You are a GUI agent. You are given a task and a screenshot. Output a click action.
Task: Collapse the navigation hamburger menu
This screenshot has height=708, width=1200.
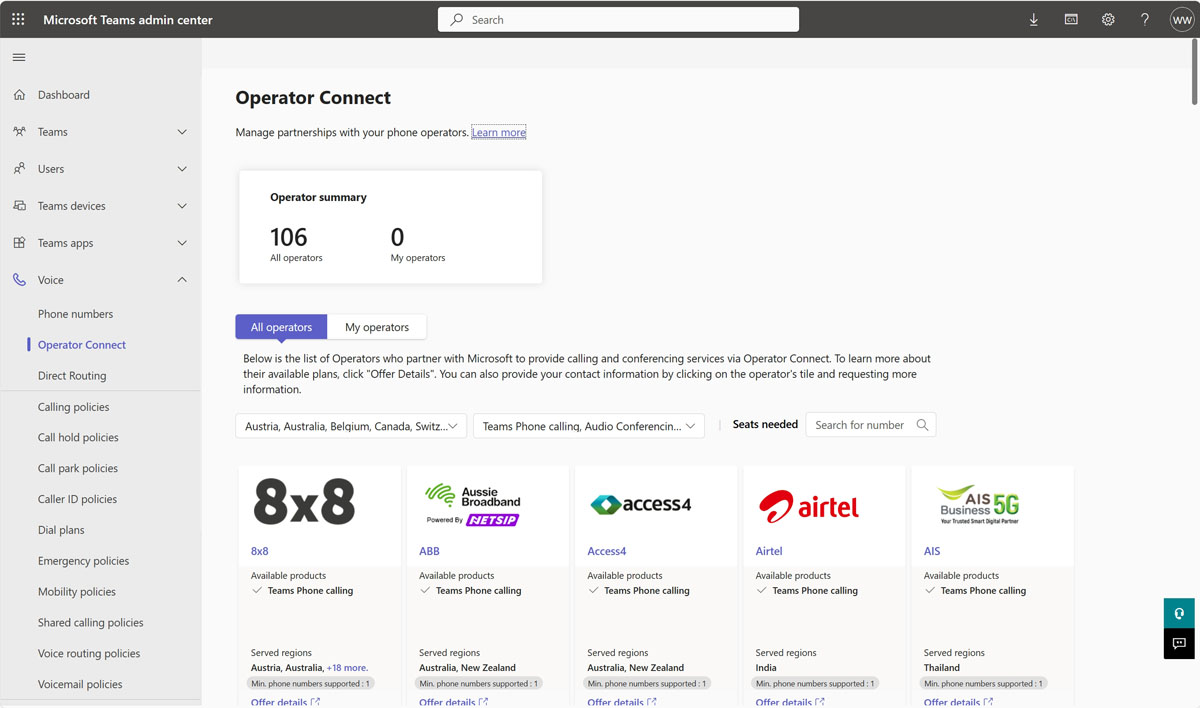19,57
